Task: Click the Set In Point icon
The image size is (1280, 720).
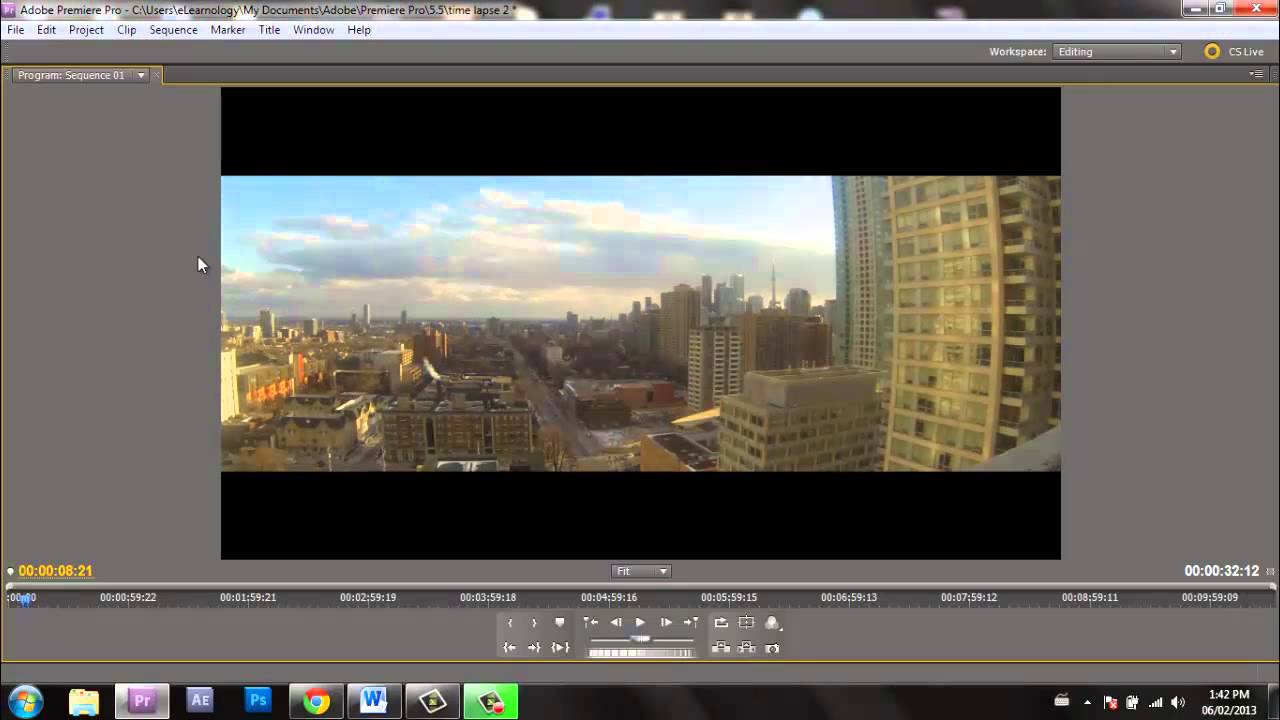Action: click(x=510, y=623)
